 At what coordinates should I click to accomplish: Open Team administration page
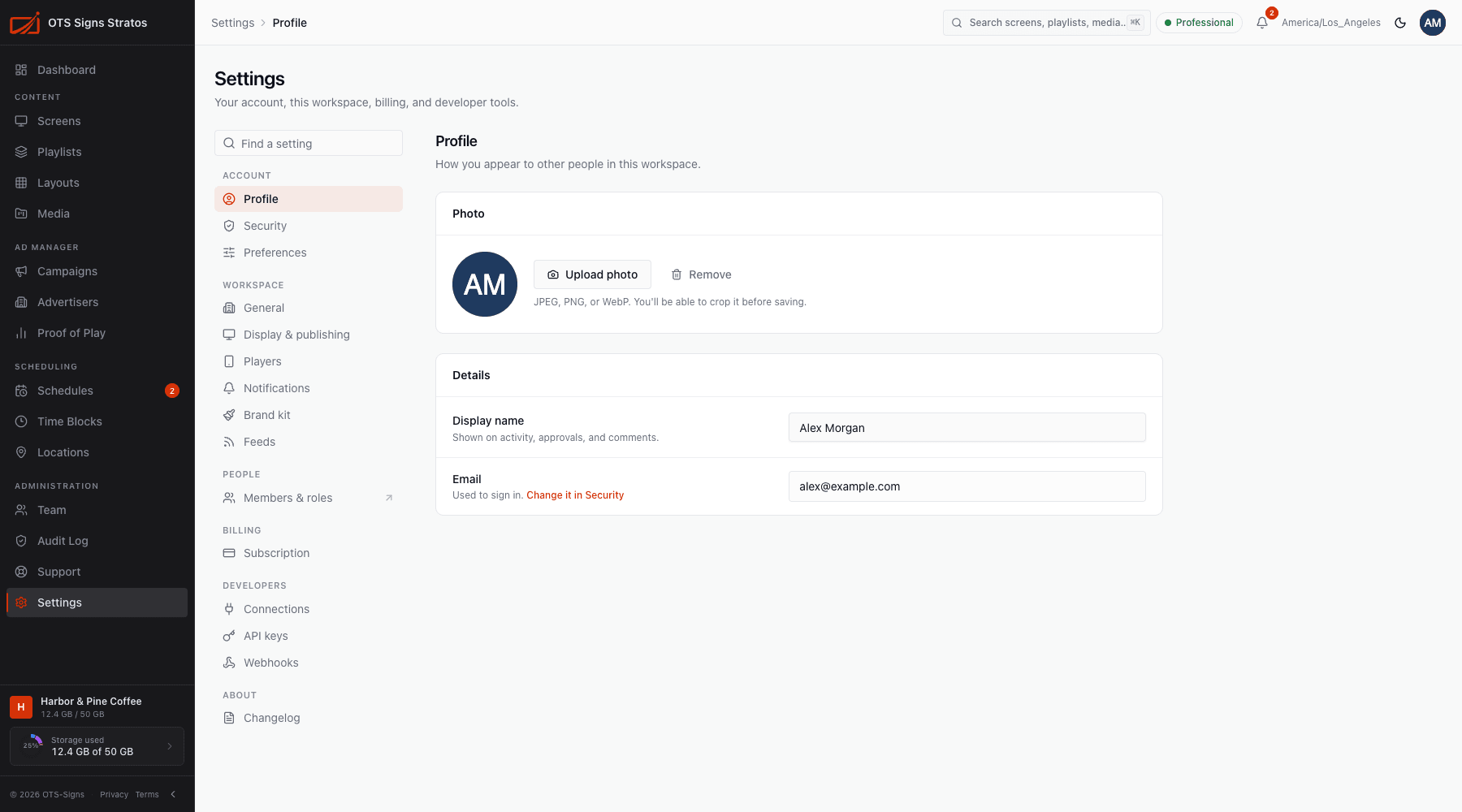tap(97, 510)
